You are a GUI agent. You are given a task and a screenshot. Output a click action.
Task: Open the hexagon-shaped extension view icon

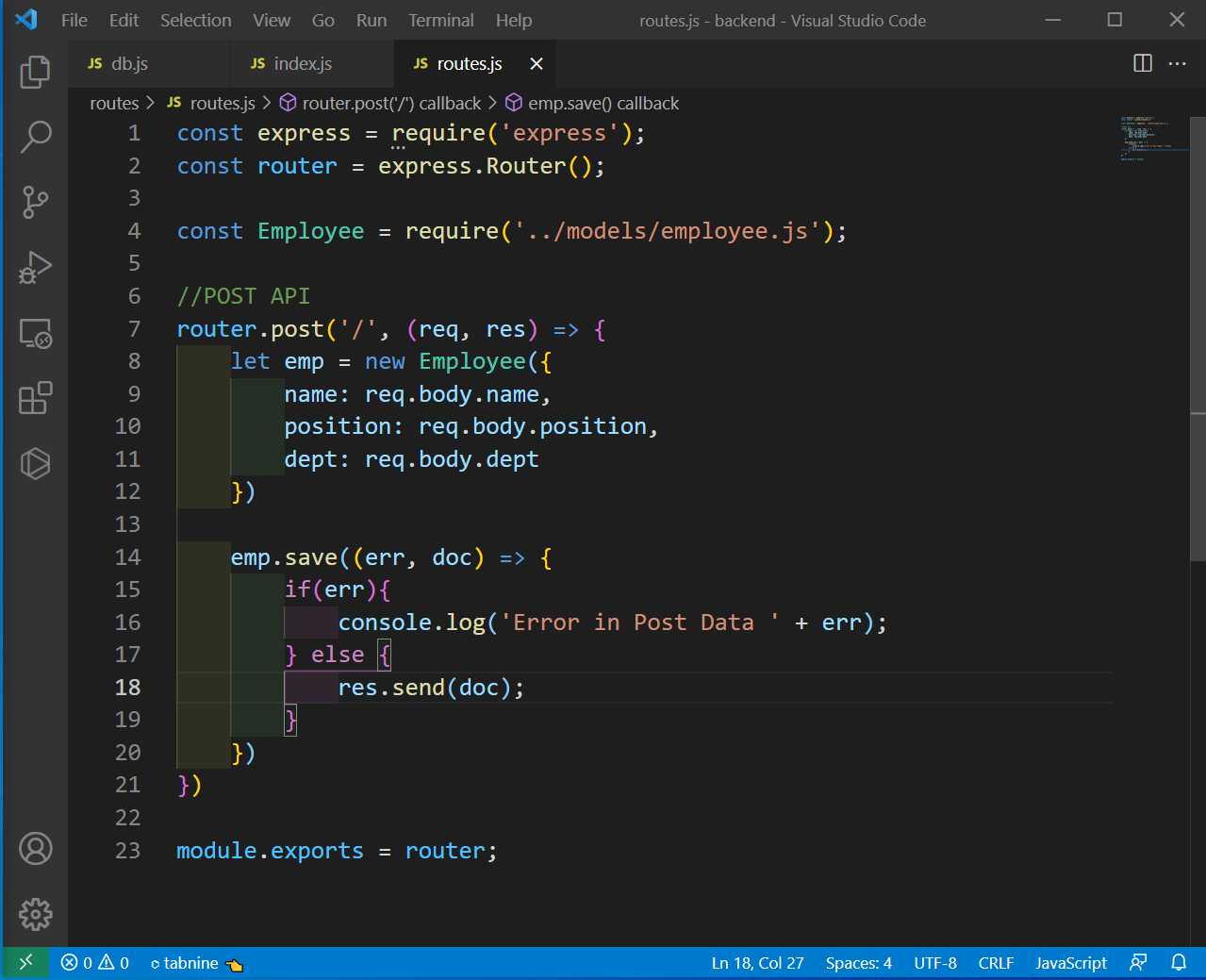point(35,463)
